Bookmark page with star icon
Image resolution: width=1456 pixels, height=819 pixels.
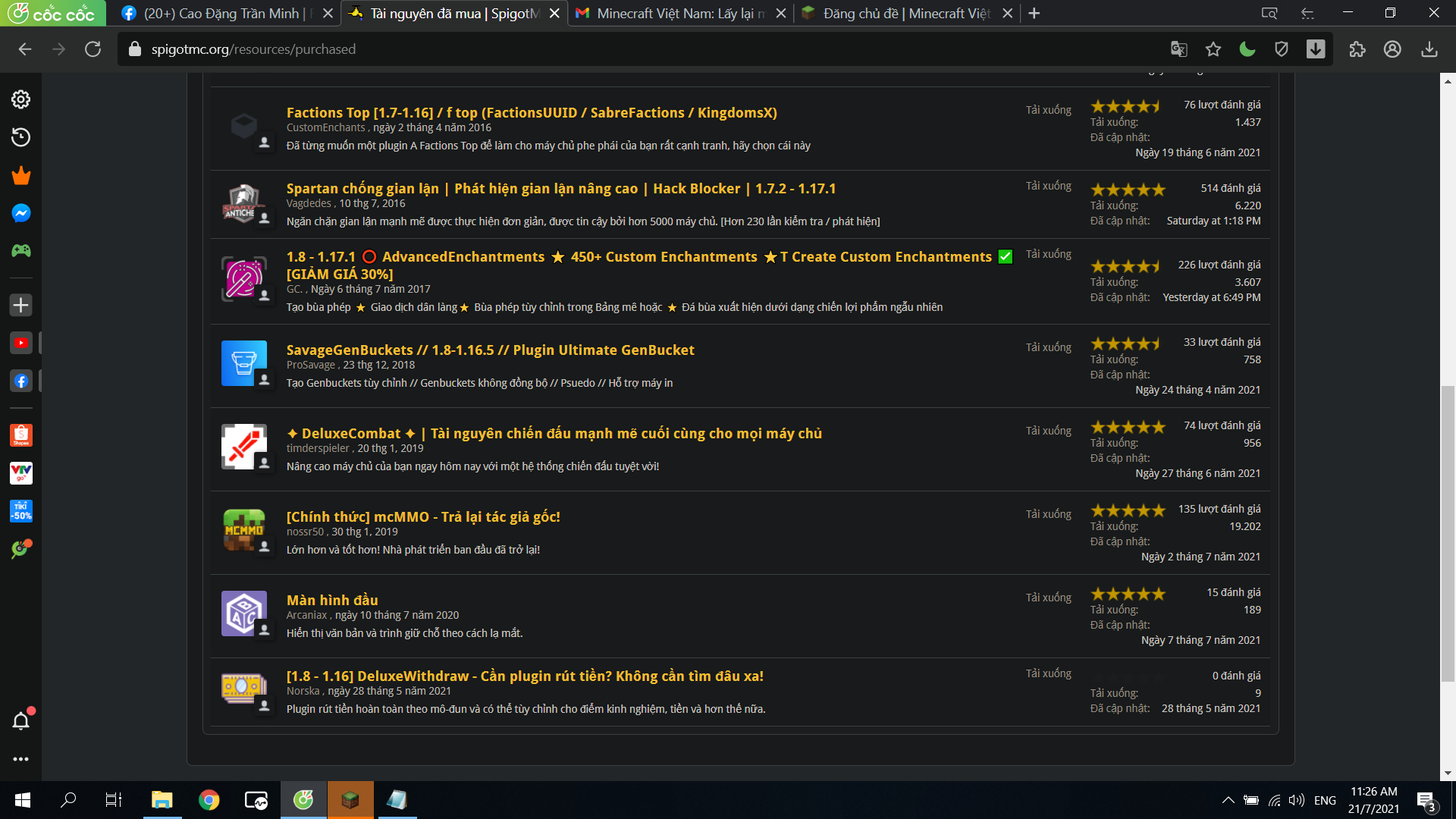tap(1213, 49)
